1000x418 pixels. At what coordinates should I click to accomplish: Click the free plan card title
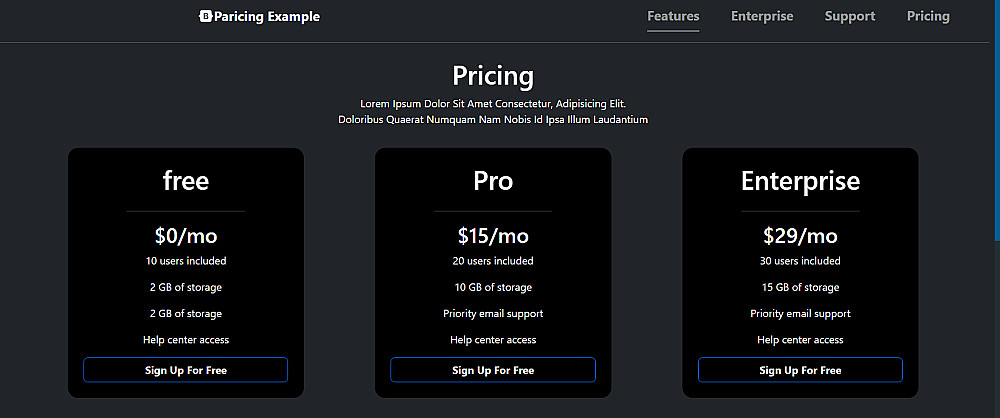coord(186,180)
